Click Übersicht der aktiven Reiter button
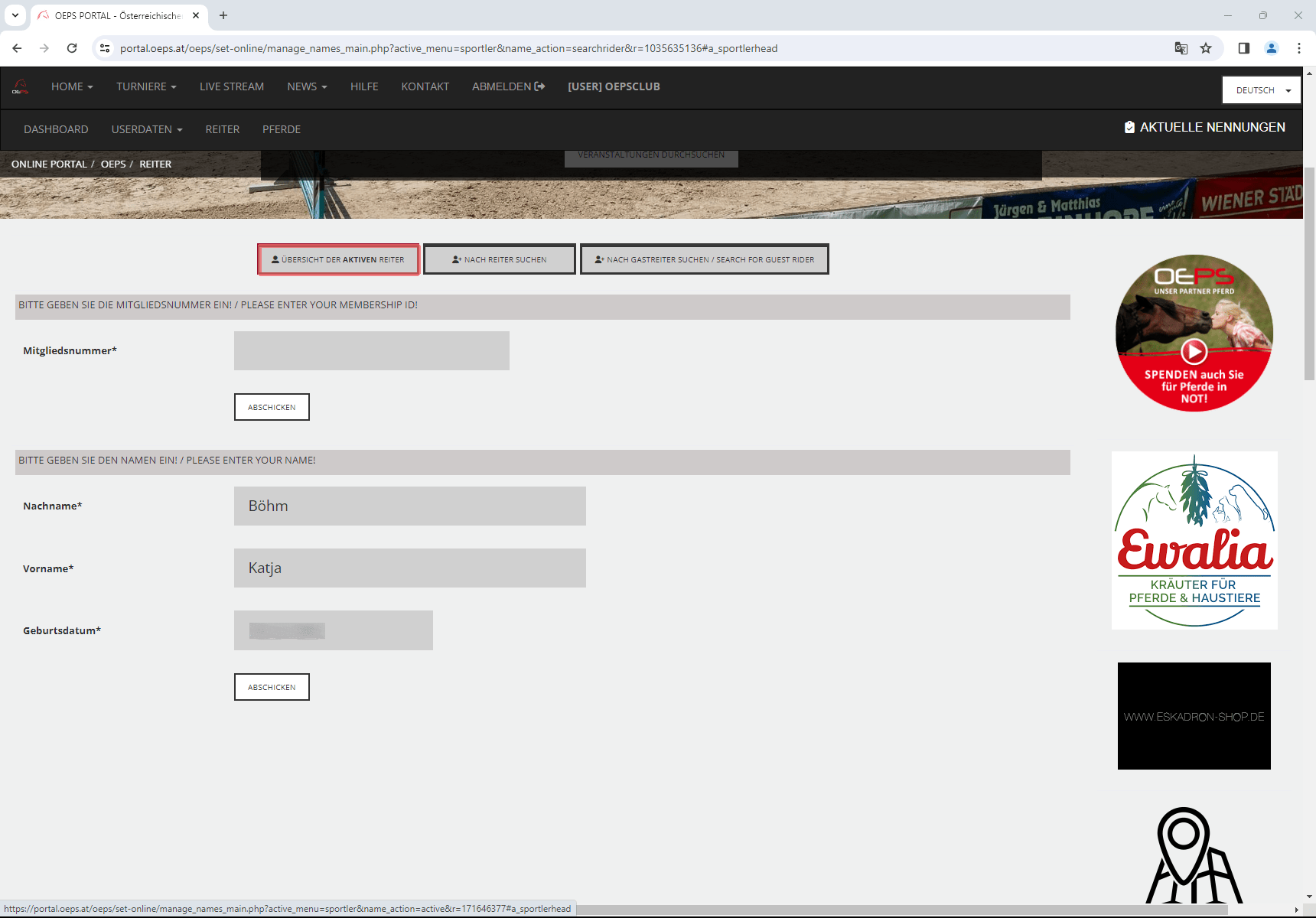Viewport: 1316px width, 918px height. coord(338,259)
